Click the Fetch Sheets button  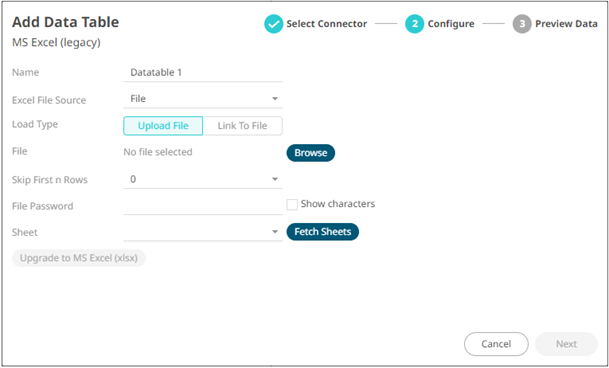click(x=323, y=232)
